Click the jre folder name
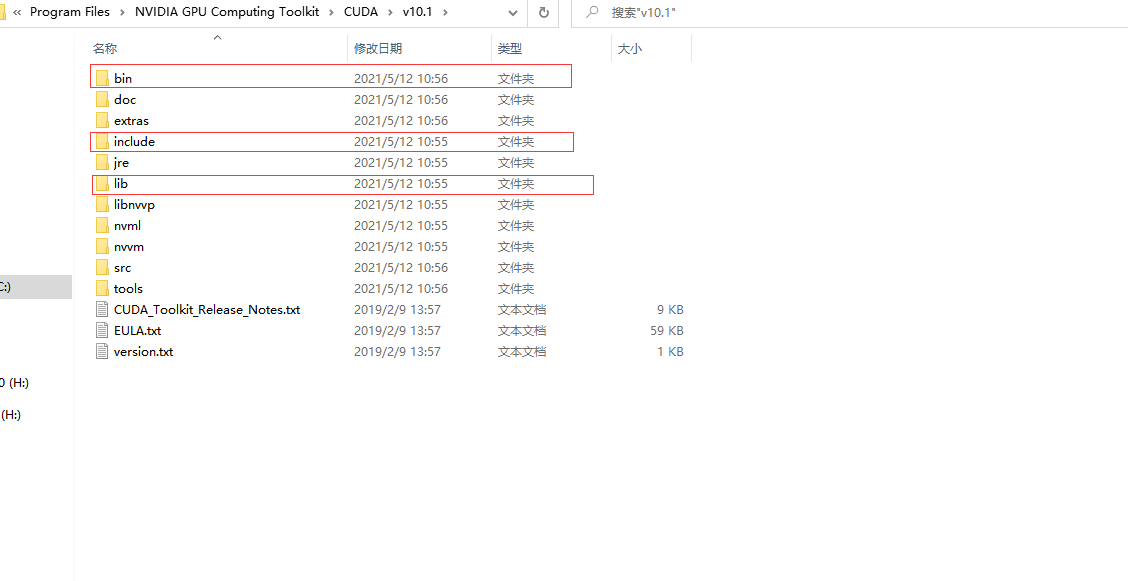This screenshot has height=581, width=1128. click(x=122, y=163)
